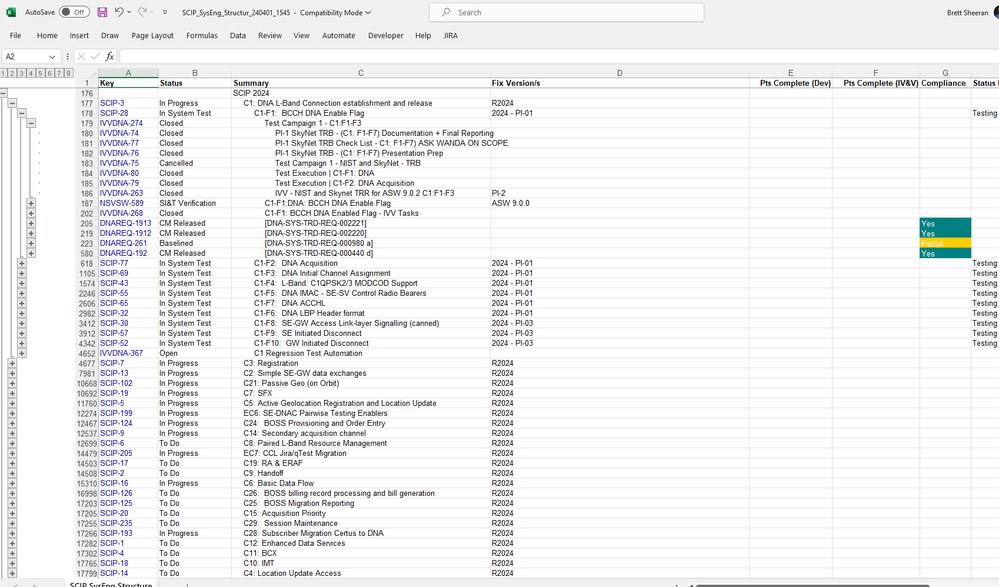Select column D header
This screenshot has width=999, height=587.
pyautogui.click(x=619, y=73)
